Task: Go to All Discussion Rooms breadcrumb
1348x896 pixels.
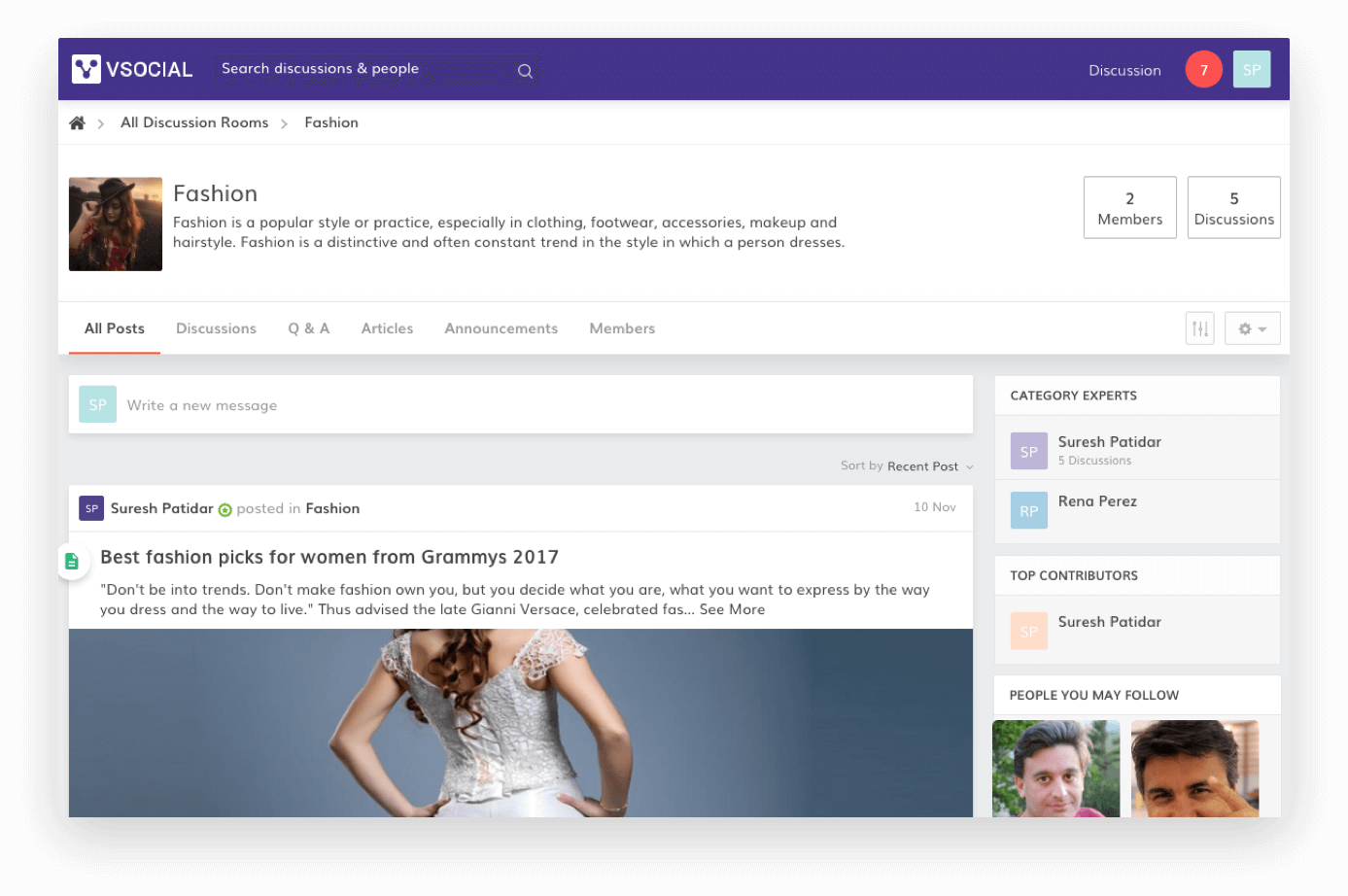Action: click(x=194, y=122)
